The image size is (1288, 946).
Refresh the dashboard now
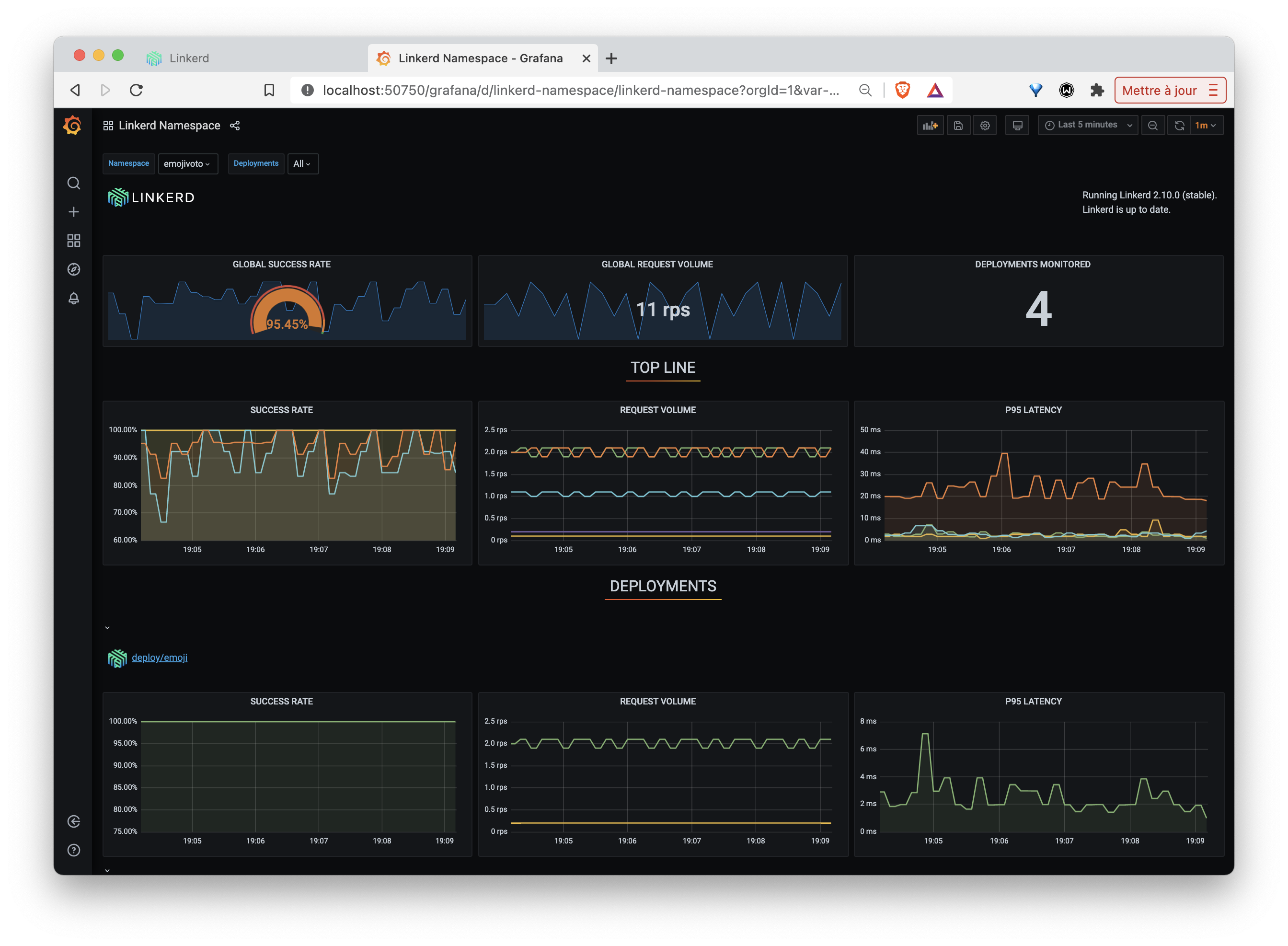coord(1179,126)
